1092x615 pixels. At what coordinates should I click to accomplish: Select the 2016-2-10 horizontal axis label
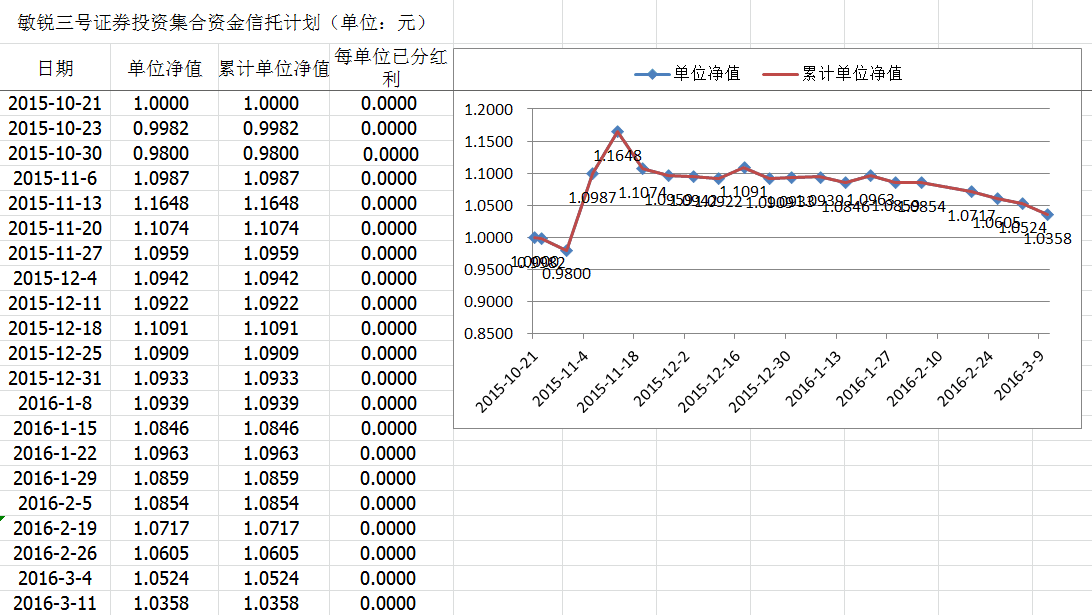point(917,376)
